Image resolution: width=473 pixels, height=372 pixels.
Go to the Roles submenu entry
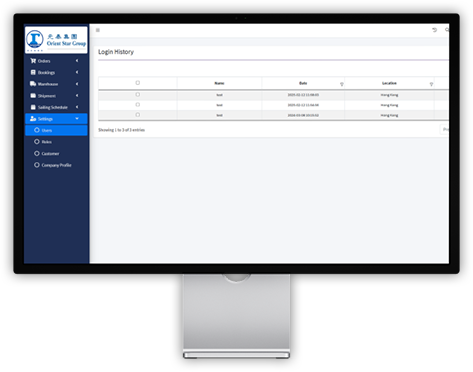pos(56,142)
